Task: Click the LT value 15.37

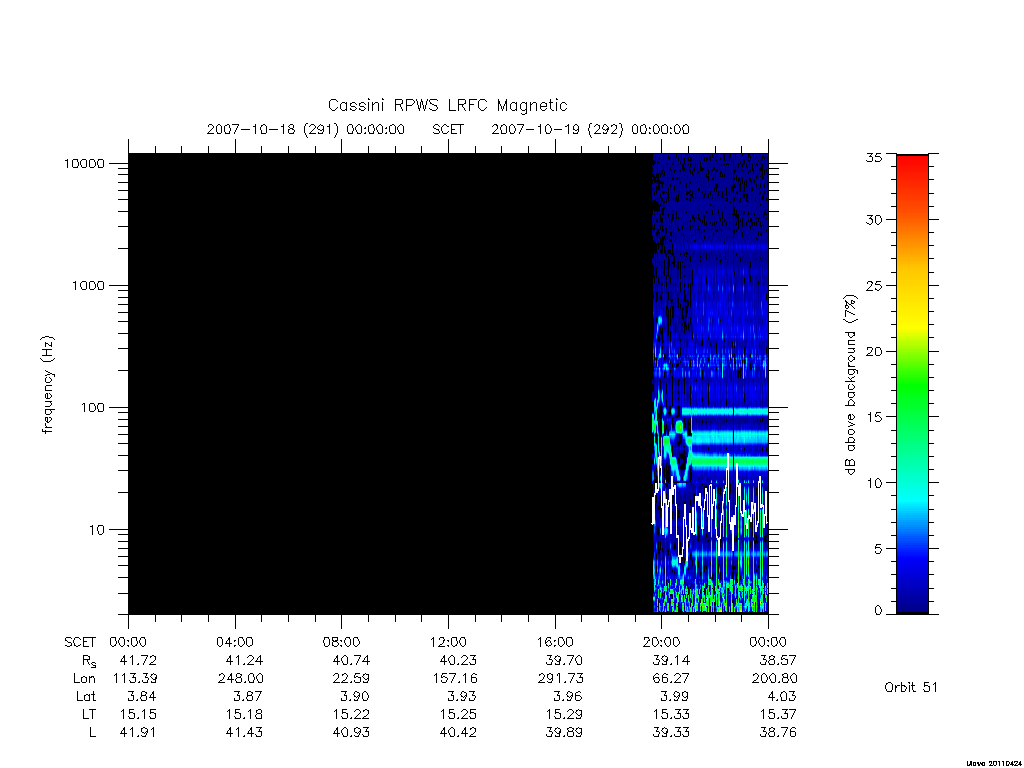Action: [778, 714]
